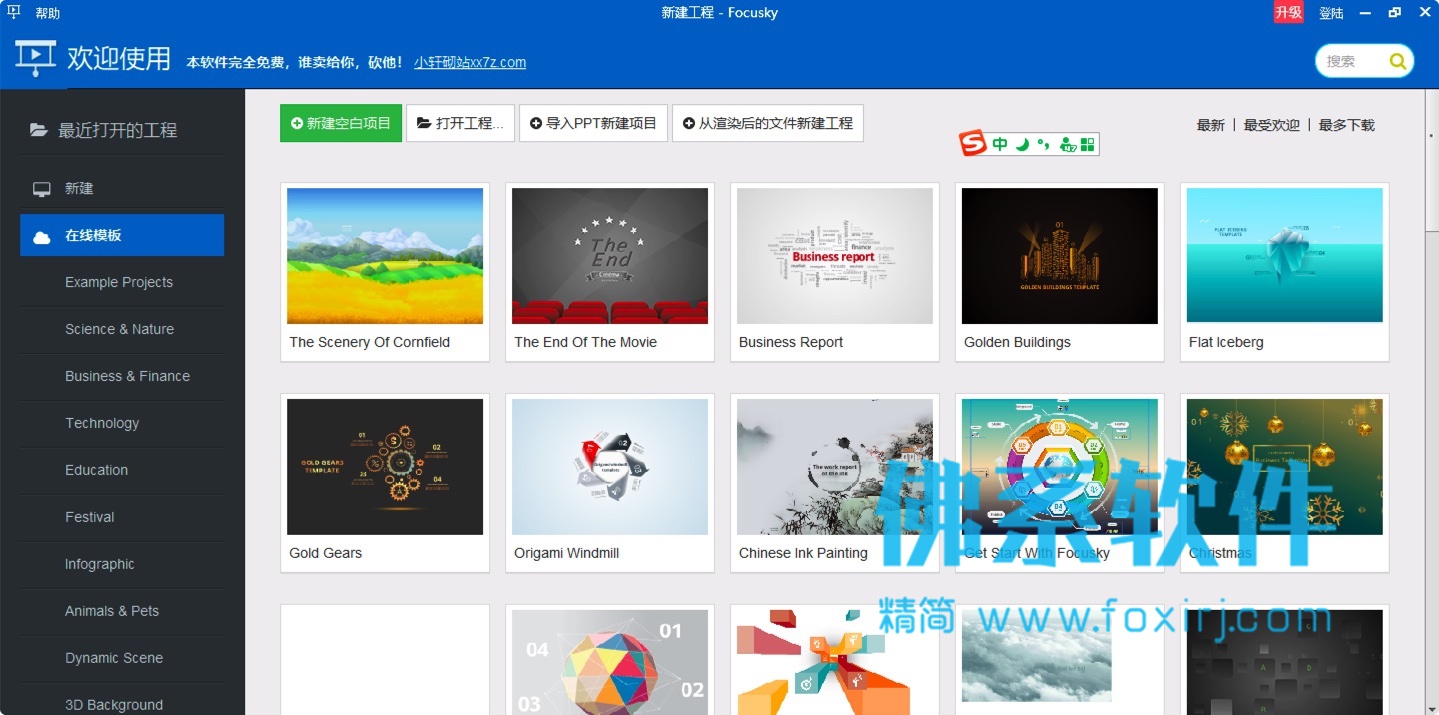
Task: Open the Flat Iceberg template thumbnail
Action: pos(1285,256)
